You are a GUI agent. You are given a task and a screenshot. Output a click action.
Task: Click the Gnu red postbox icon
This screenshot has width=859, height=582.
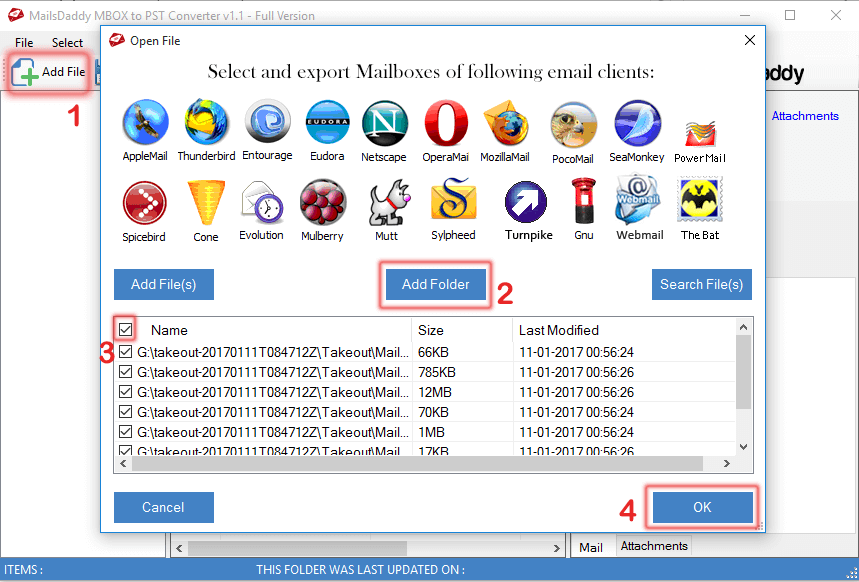point(583,201)
